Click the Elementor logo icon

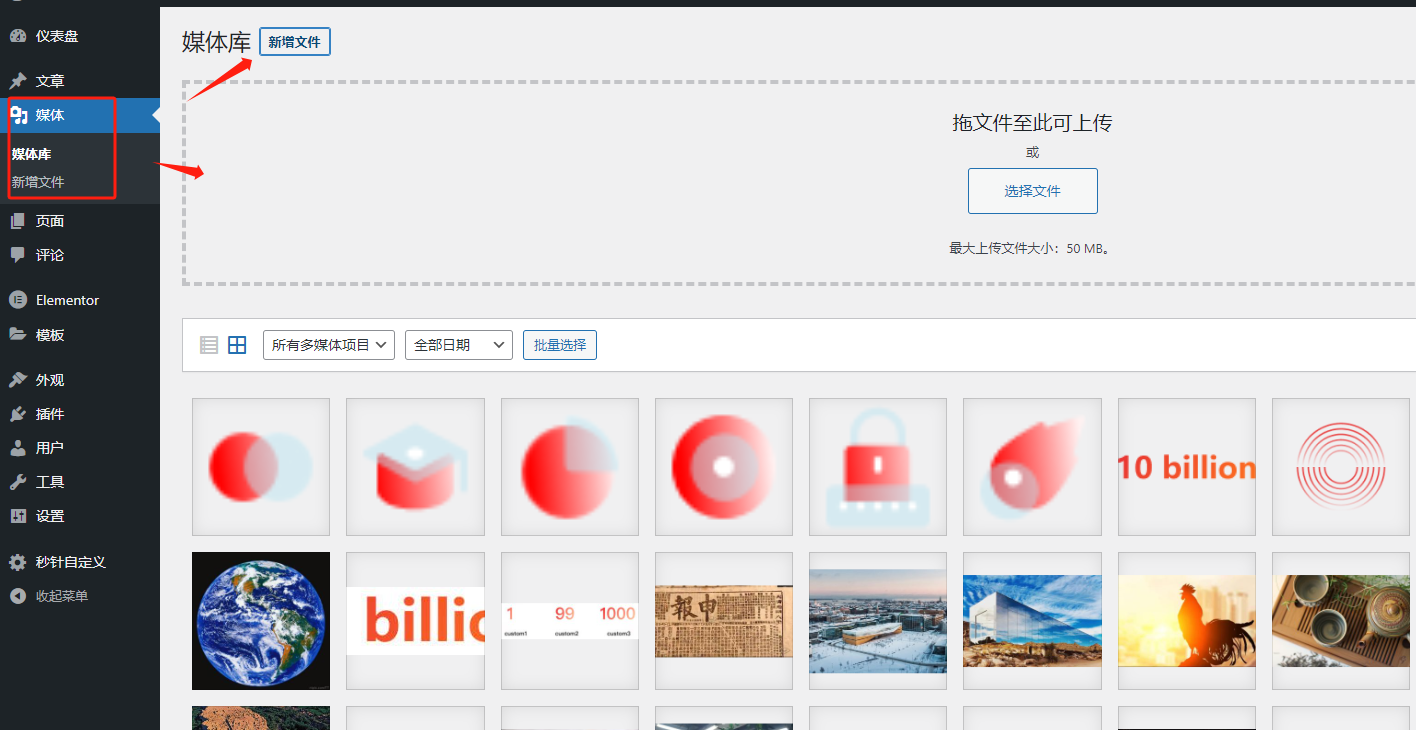coord(18,300)
